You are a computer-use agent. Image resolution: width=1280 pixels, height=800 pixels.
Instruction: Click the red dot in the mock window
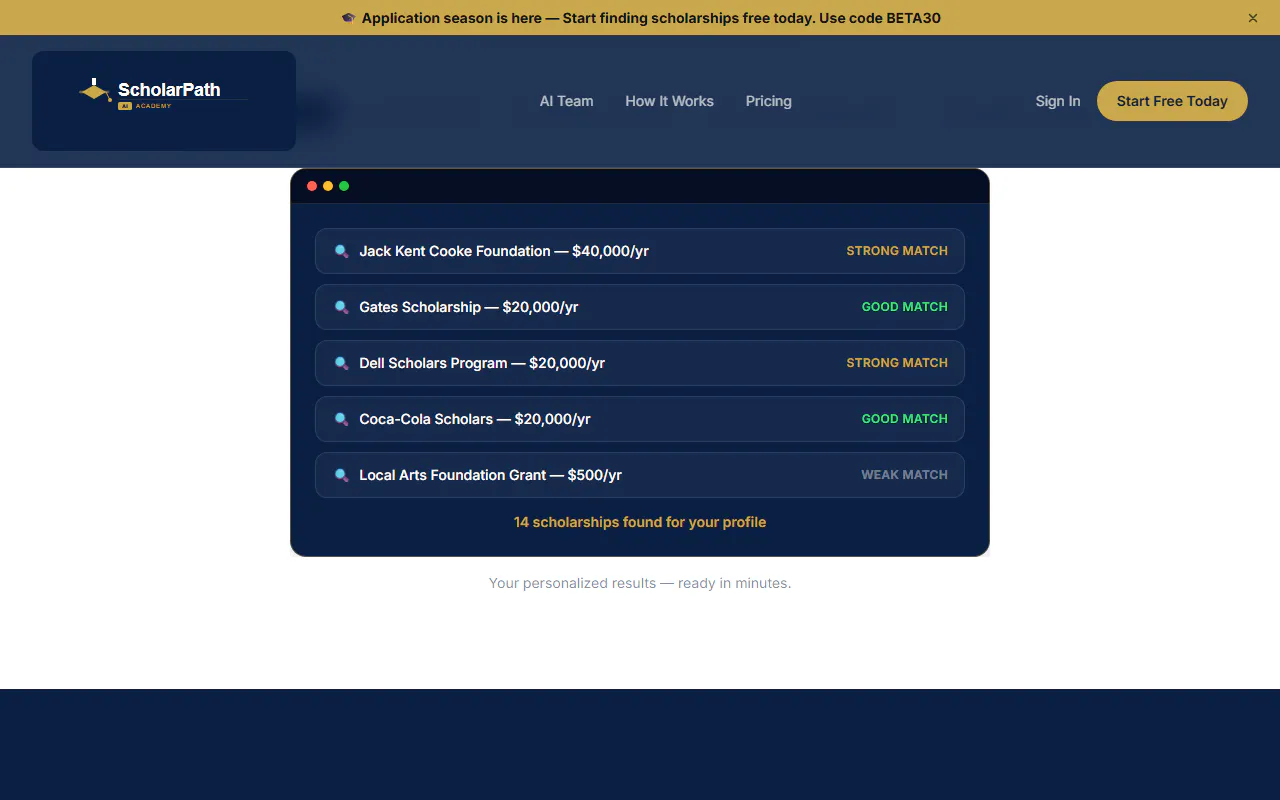[312, 186]
